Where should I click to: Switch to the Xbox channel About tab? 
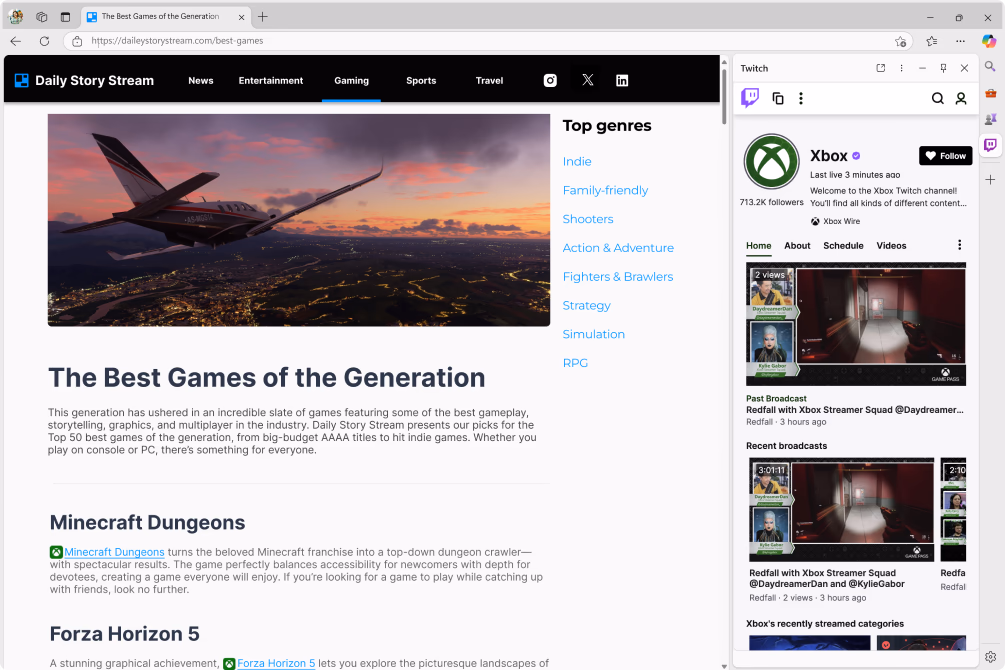(797, 246)
